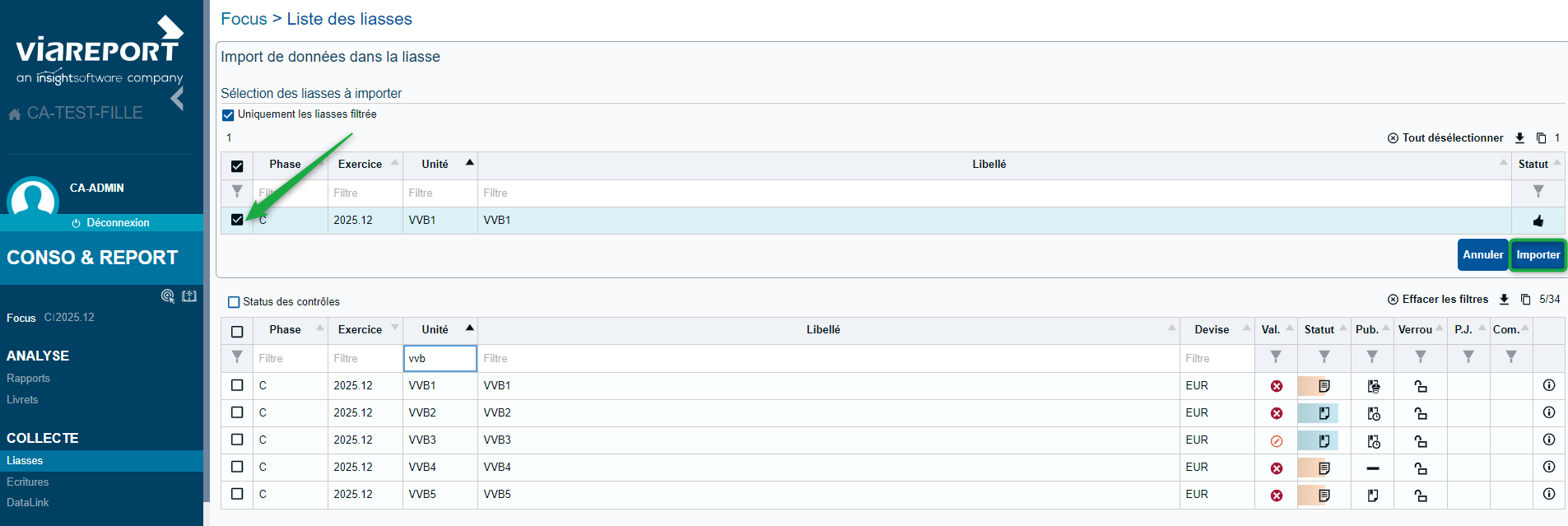The image size is (1568, 526).
Task: Check the select-all box in the lower table header
Action: tap(237, 332)
